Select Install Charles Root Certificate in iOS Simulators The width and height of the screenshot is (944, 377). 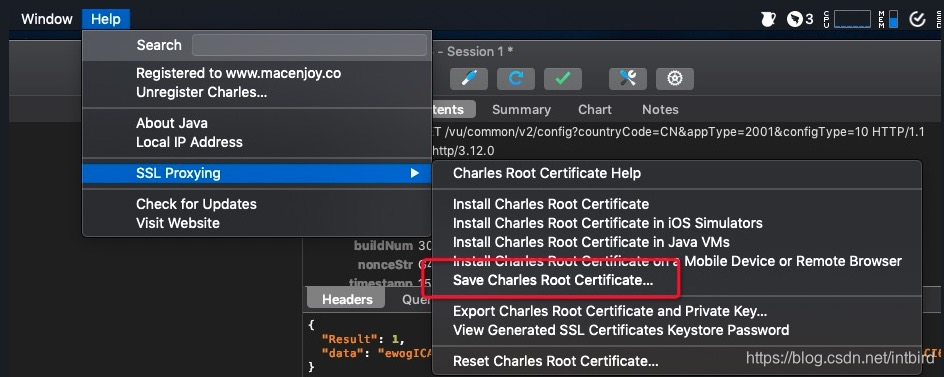pos(607,223)
